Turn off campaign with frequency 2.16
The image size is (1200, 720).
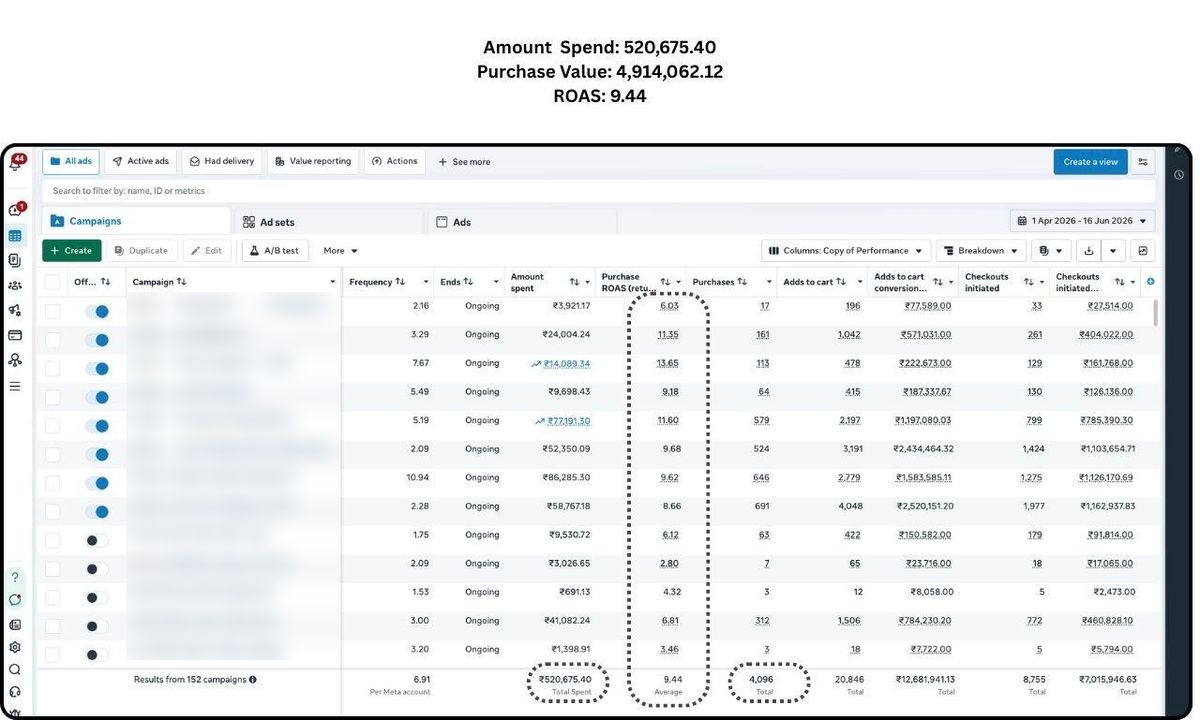coord(97,311)
